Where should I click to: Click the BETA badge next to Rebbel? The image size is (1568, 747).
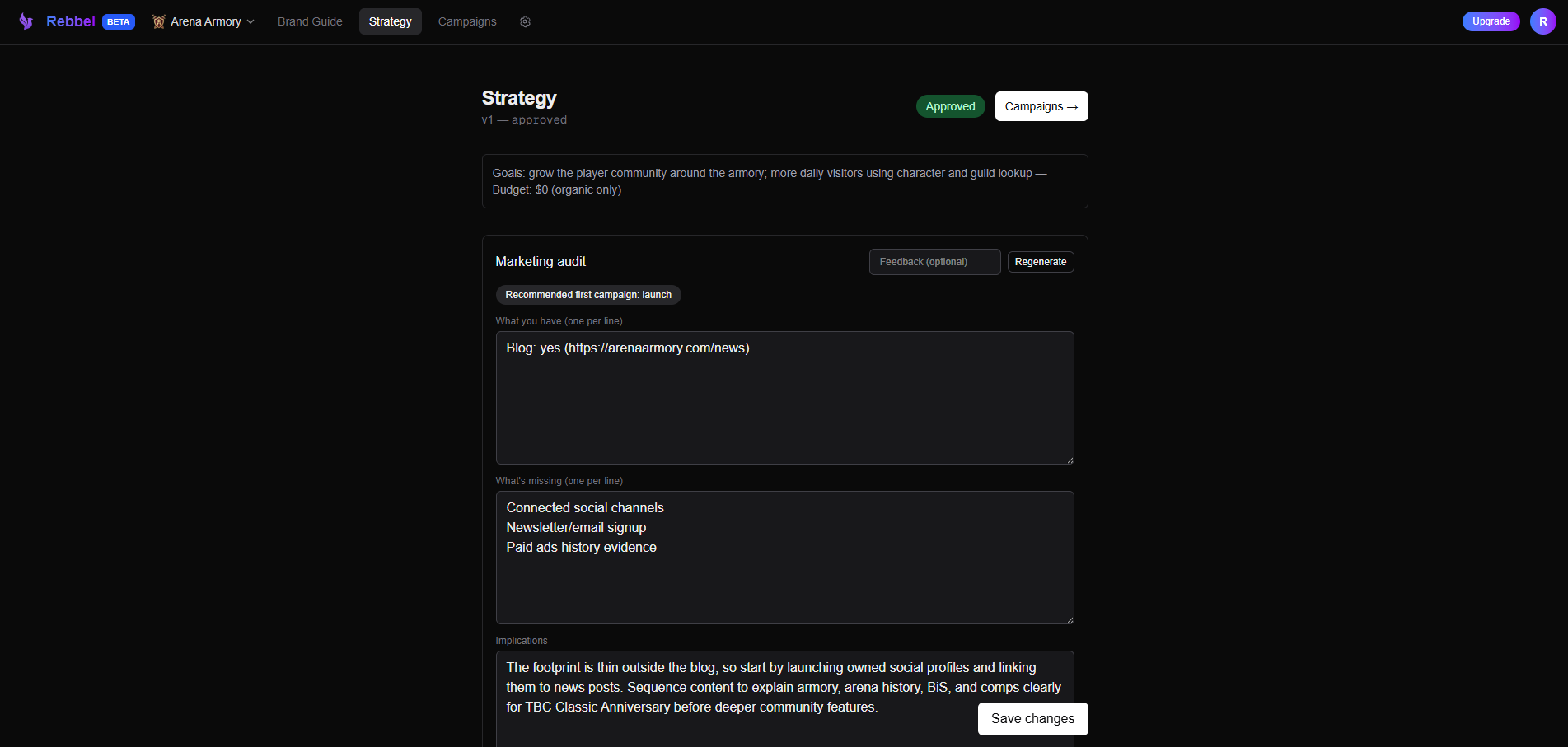pos(119,21)
